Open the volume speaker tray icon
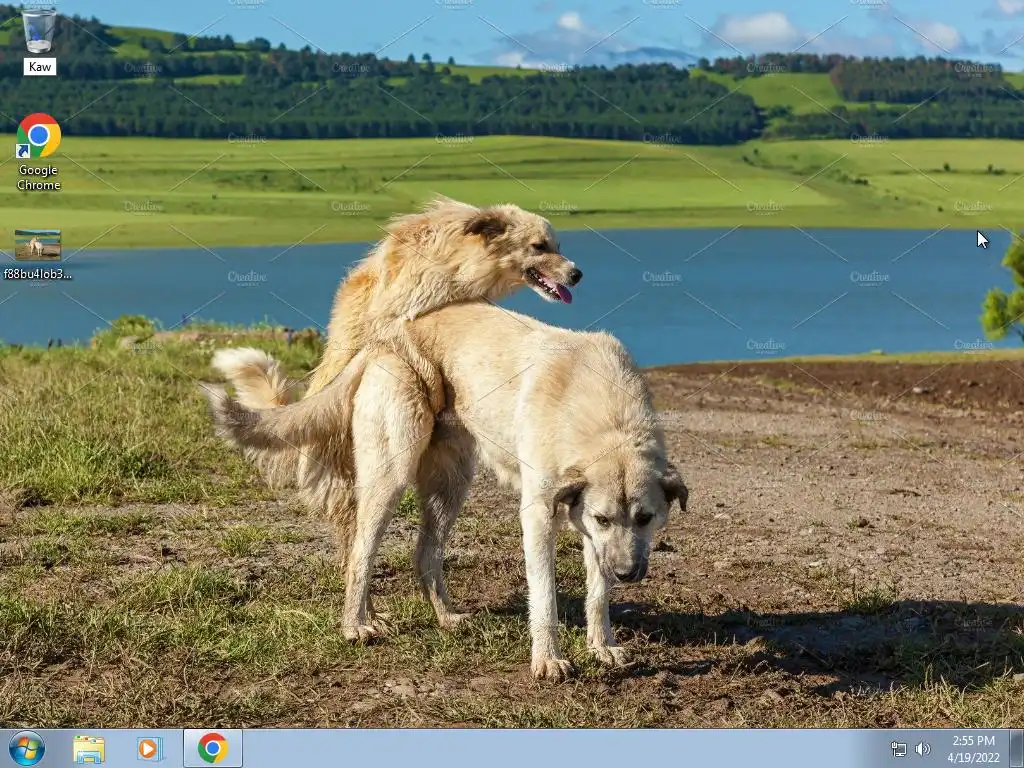This screenshot has width=1024, height=768. tap(923, 749)
